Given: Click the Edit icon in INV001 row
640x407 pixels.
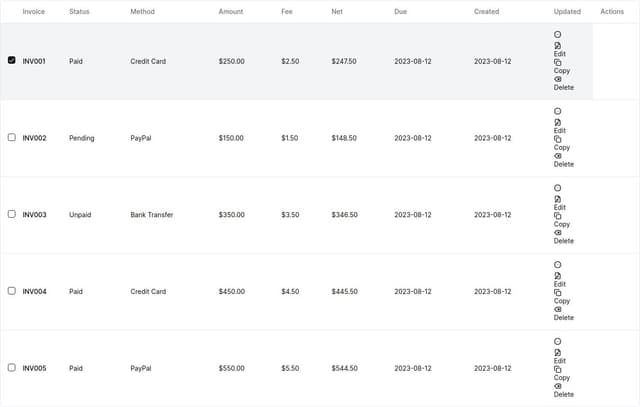Looking at the screenshot, I should [x=558, y=46].
